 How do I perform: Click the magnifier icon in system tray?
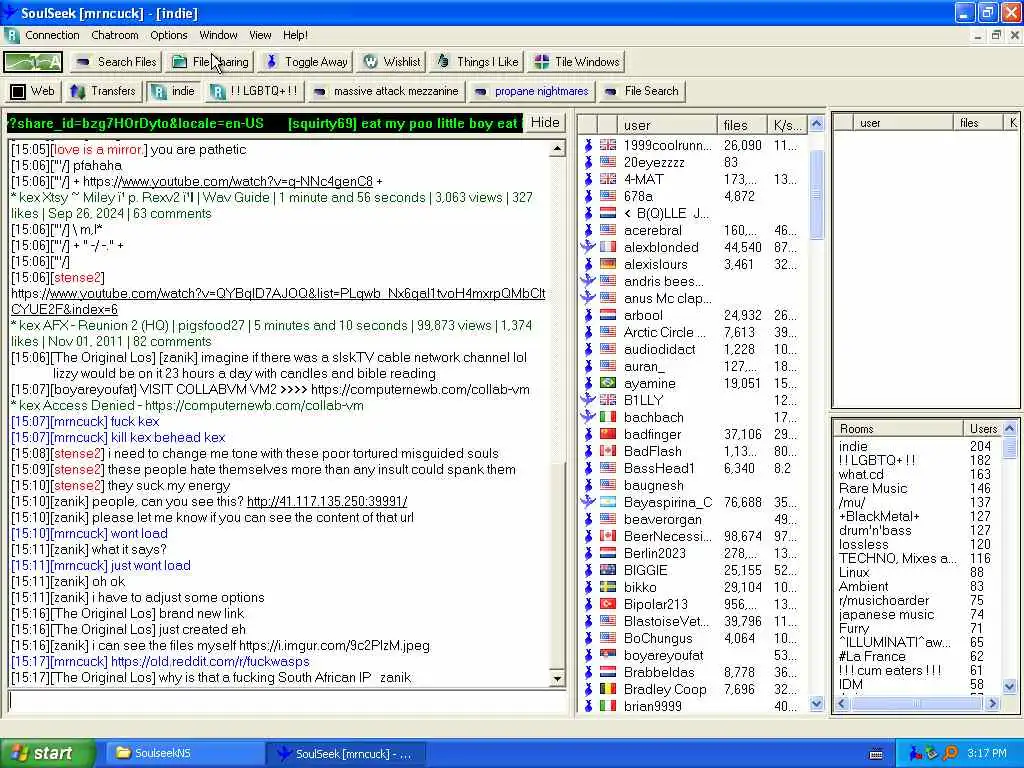(951, 754)
